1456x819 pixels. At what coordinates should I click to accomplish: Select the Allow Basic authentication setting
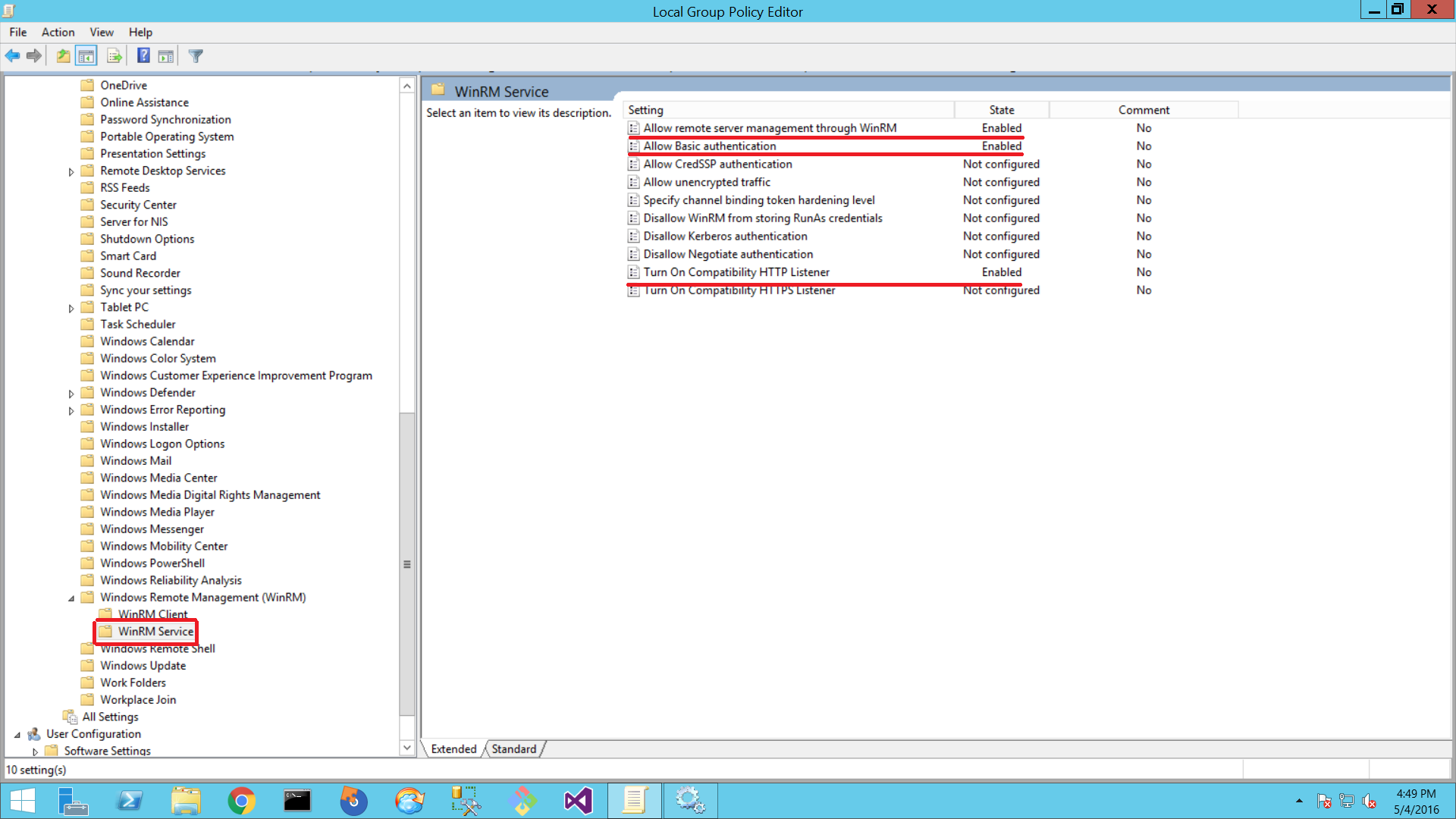(709, 146)
